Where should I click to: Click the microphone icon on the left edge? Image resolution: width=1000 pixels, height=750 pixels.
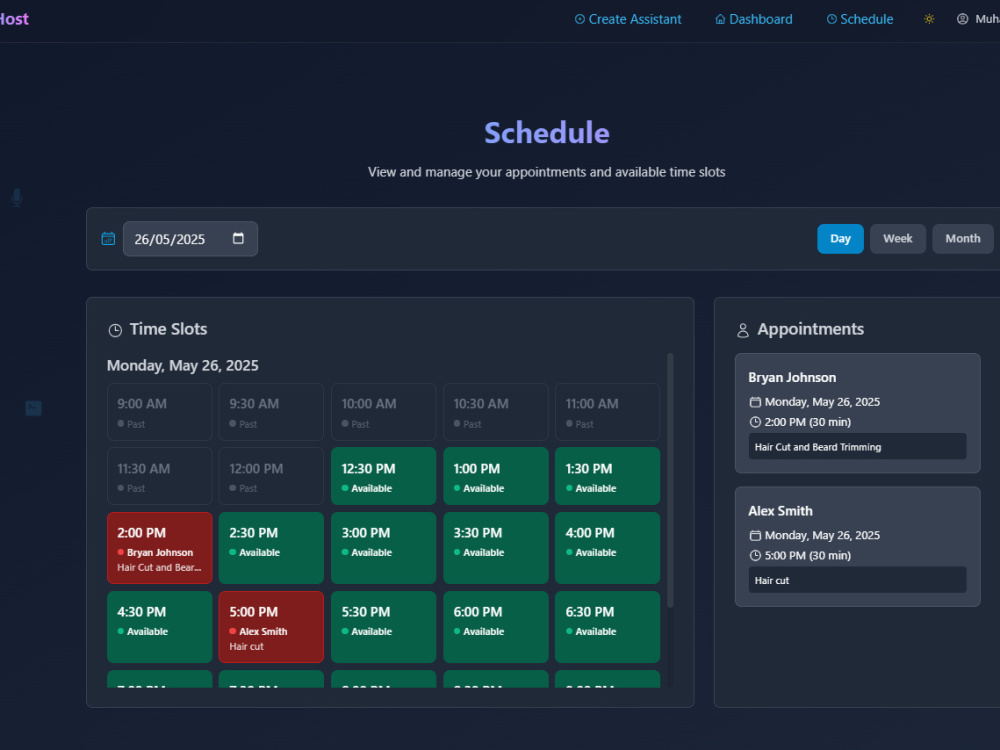tap(17, 198)
